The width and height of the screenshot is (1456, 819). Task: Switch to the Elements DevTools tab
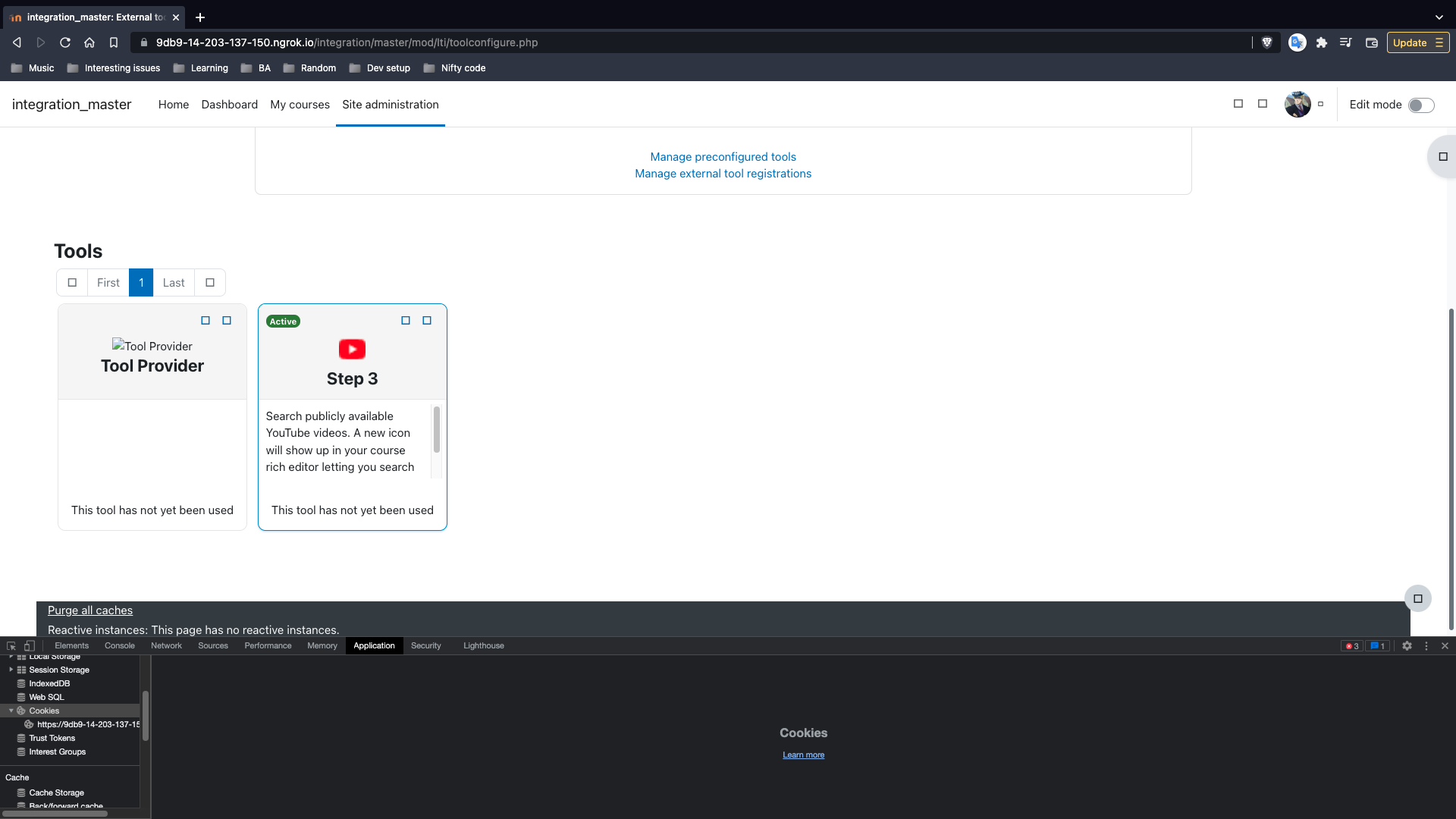(72, 646)
